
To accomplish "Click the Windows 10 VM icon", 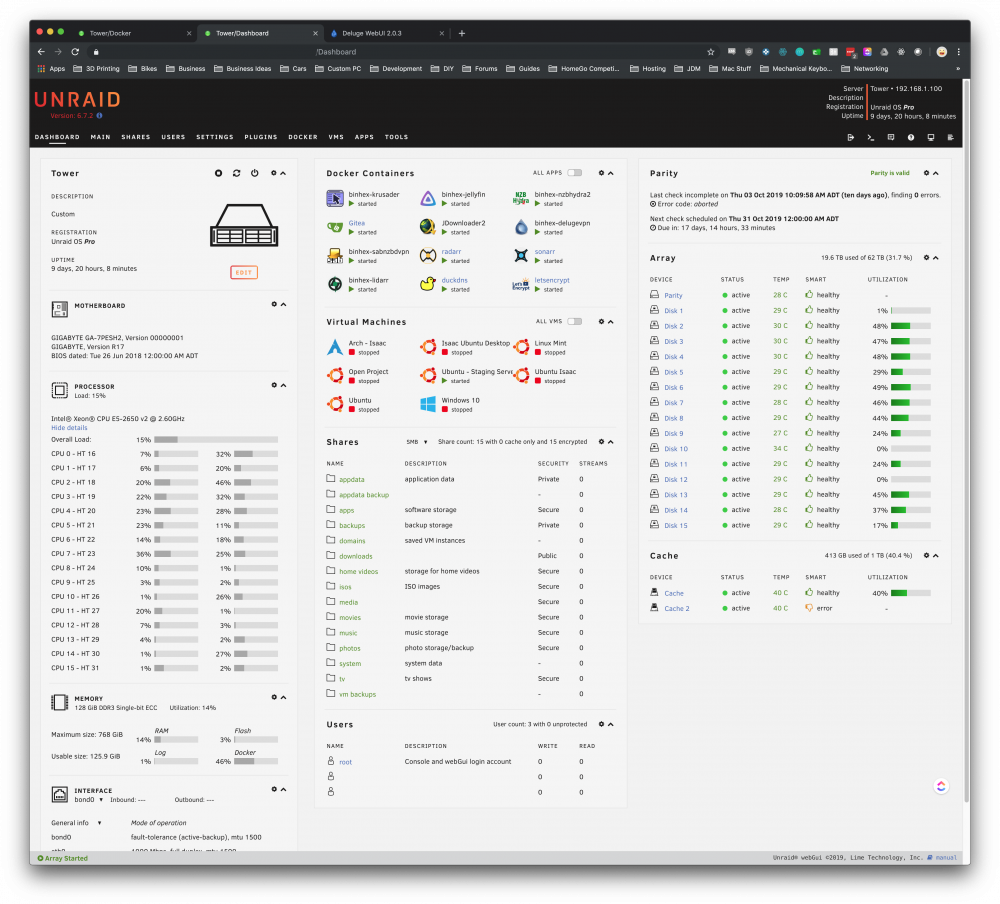I will coord(428,404).
